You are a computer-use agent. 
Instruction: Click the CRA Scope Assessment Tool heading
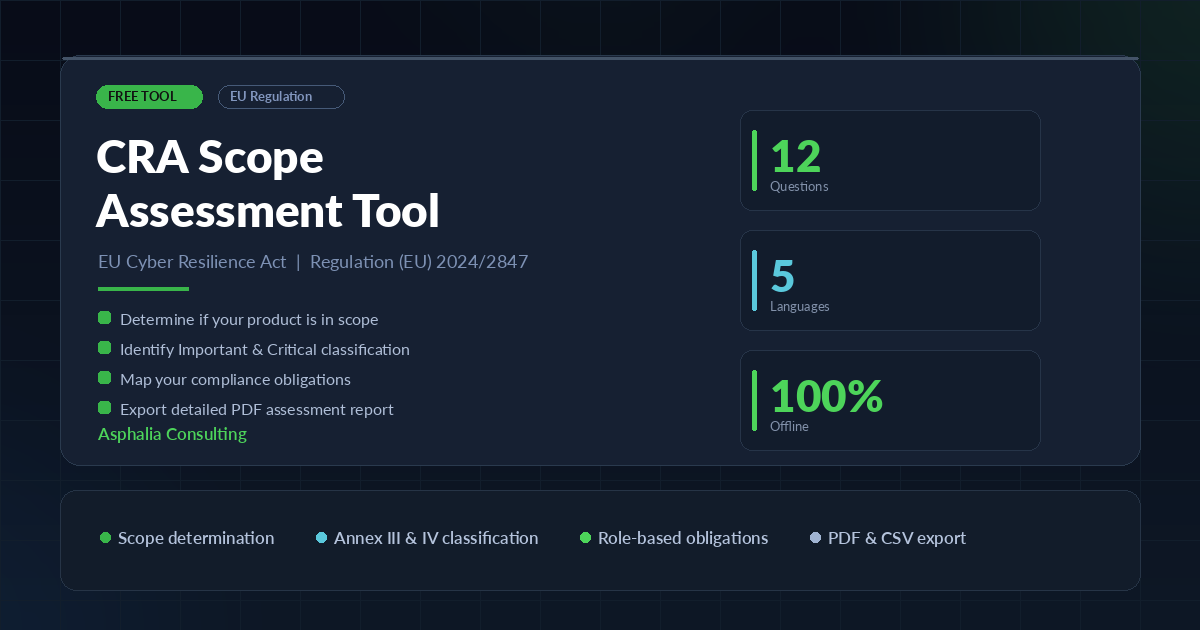267,184
